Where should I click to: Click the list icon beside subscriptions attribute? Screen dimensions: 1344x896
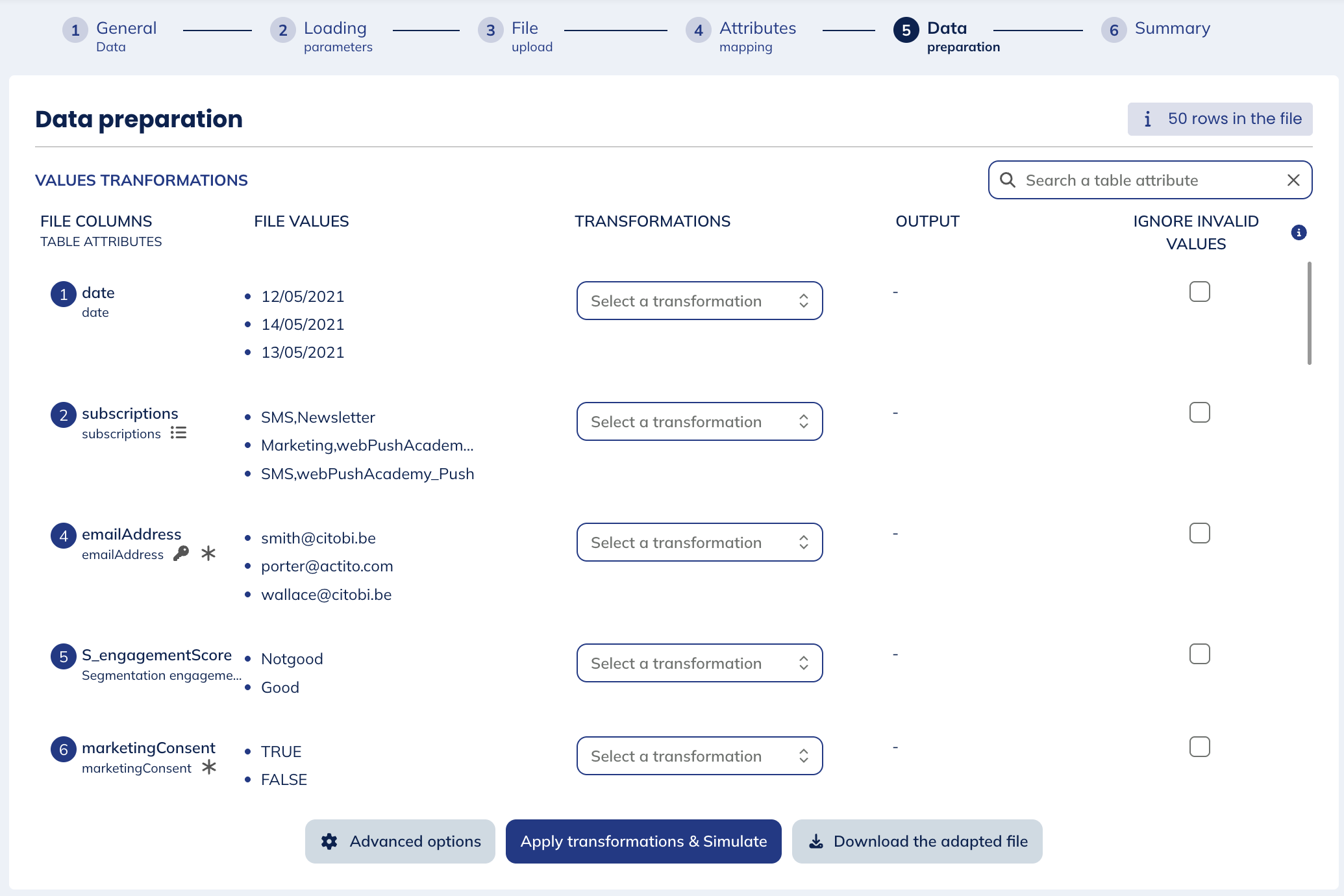click(x=178, y=433)
